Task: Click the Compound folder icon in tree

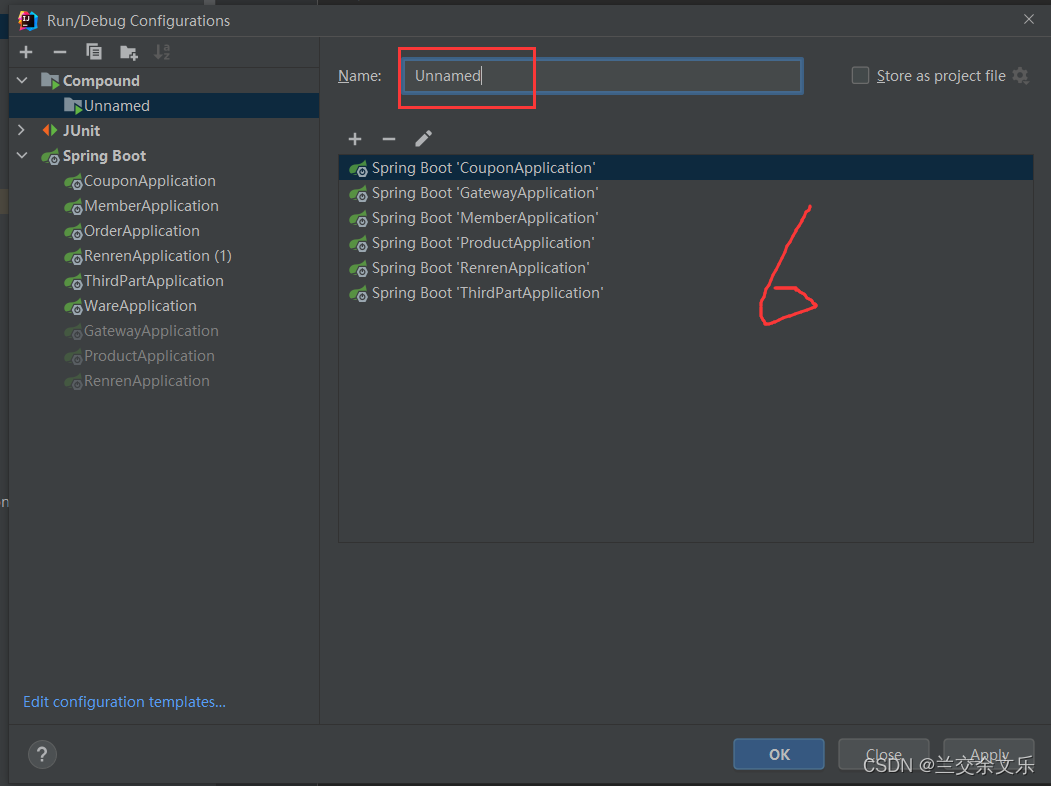Action: 50,81
